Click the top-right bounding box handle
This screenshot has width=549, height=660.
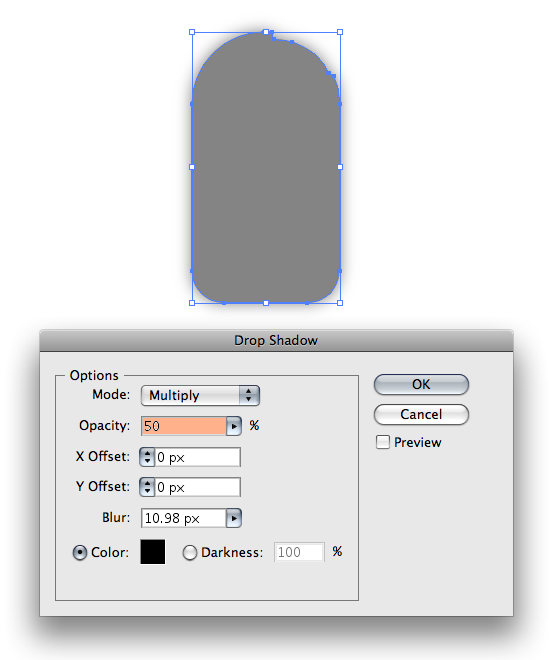pyautogui.click(x=340, y=32)
